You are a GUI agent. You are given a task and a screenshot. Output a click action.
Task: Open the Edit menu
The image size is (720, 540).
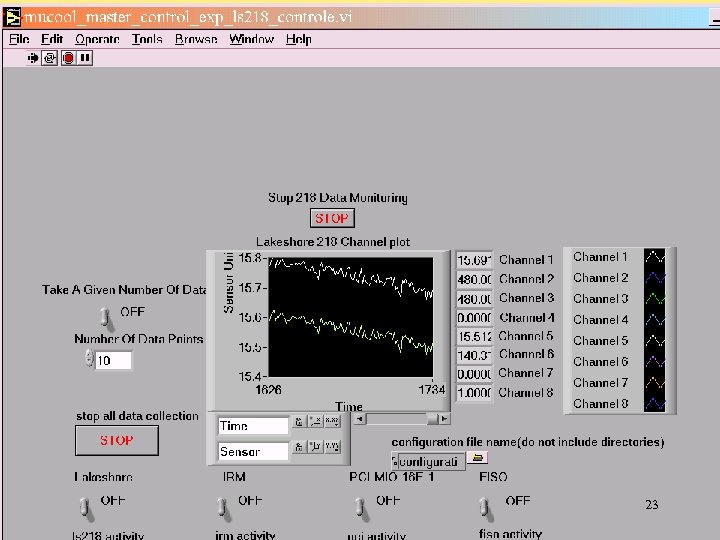51,39
